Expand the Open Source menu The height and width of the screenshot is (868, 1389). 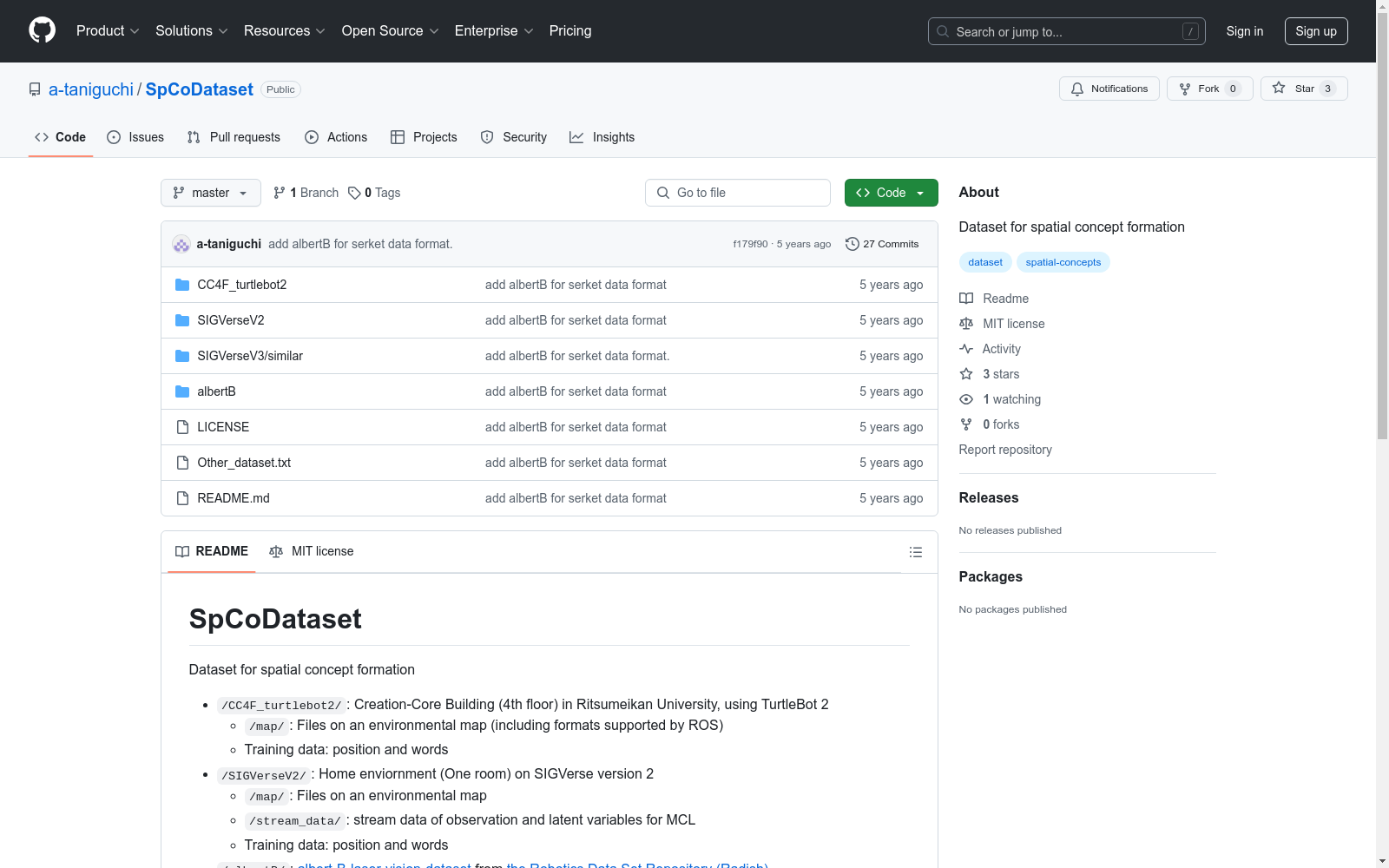coord(390,31)
